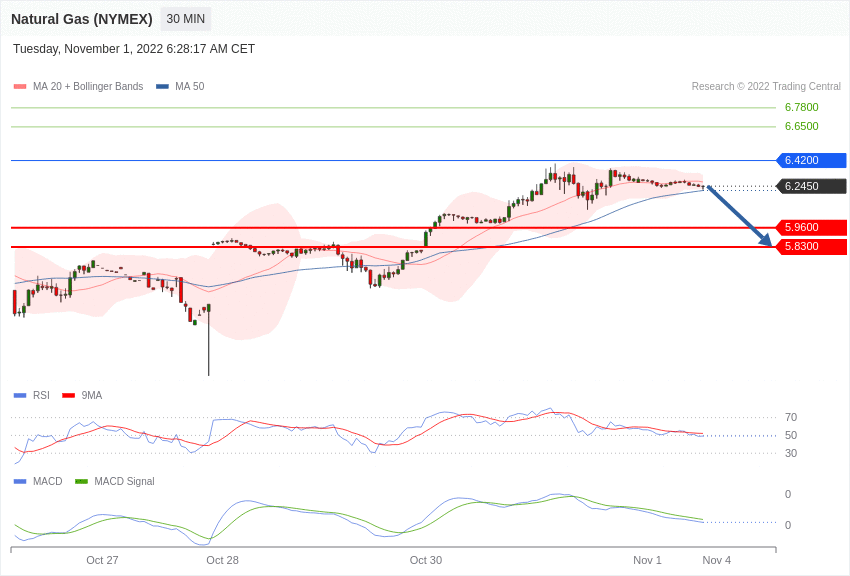Click the dark 6.2450 current price tag
This screenshot has width=850, height=576.
(811, 186)
